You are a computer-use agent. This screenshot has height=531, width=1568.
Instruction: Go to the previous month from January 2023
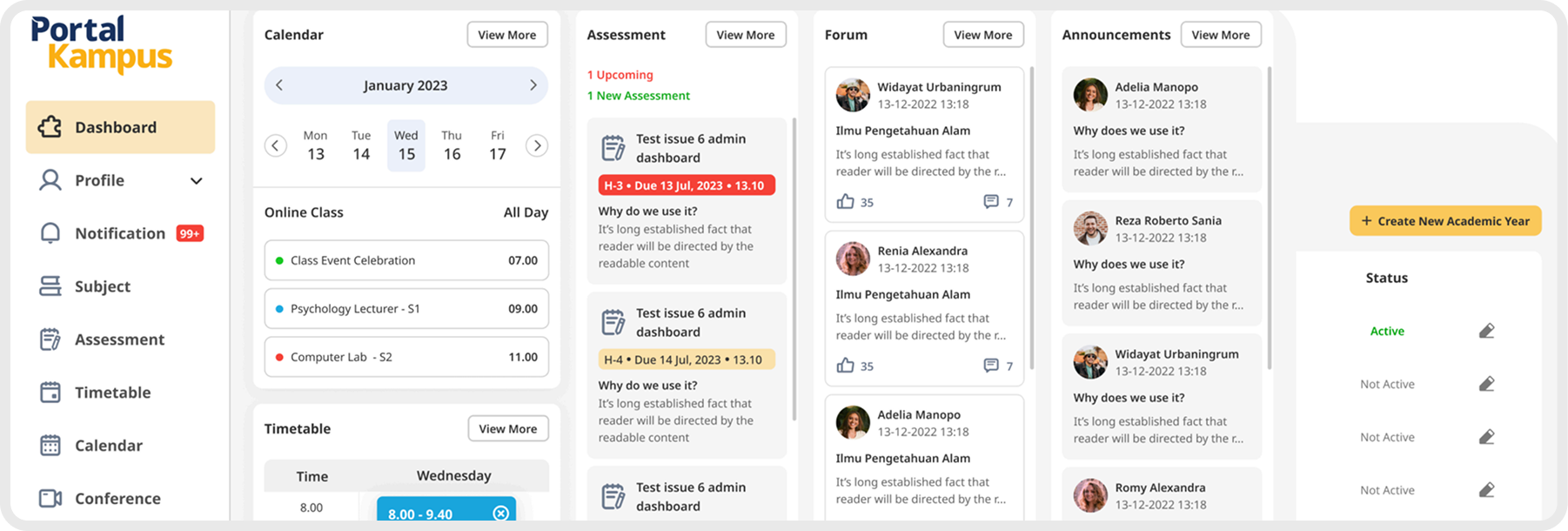tap(279, 85)
